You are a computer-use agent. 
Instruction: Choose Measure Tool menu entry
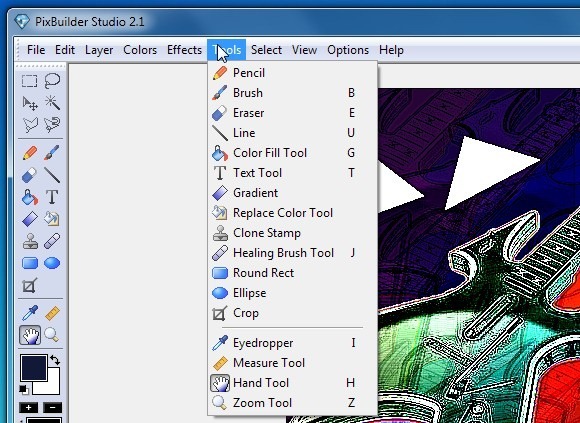[x=293, y=363]
